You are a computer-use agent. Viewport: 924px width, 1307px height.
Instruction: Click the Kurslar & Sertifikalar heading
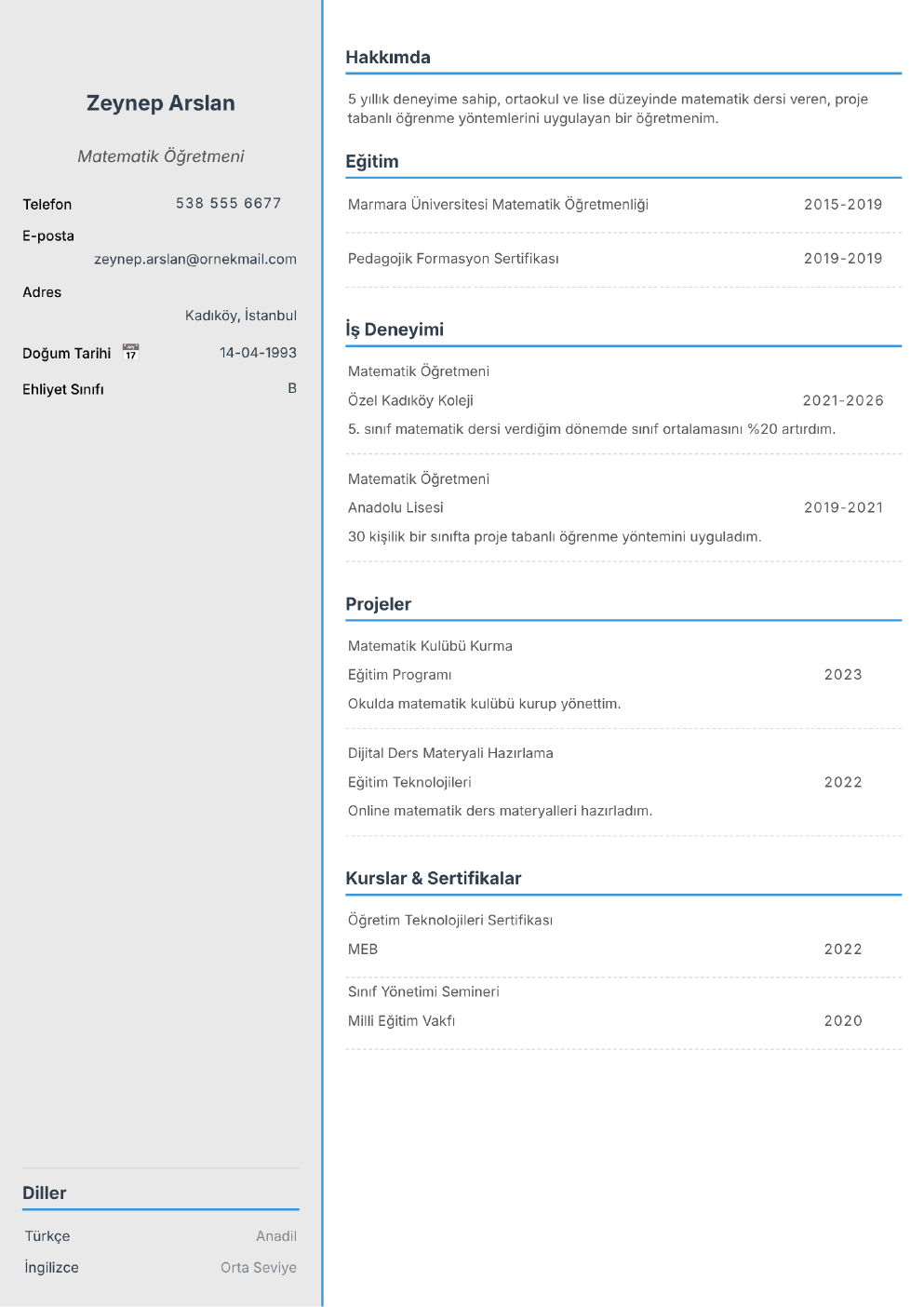tap(434, 878)
